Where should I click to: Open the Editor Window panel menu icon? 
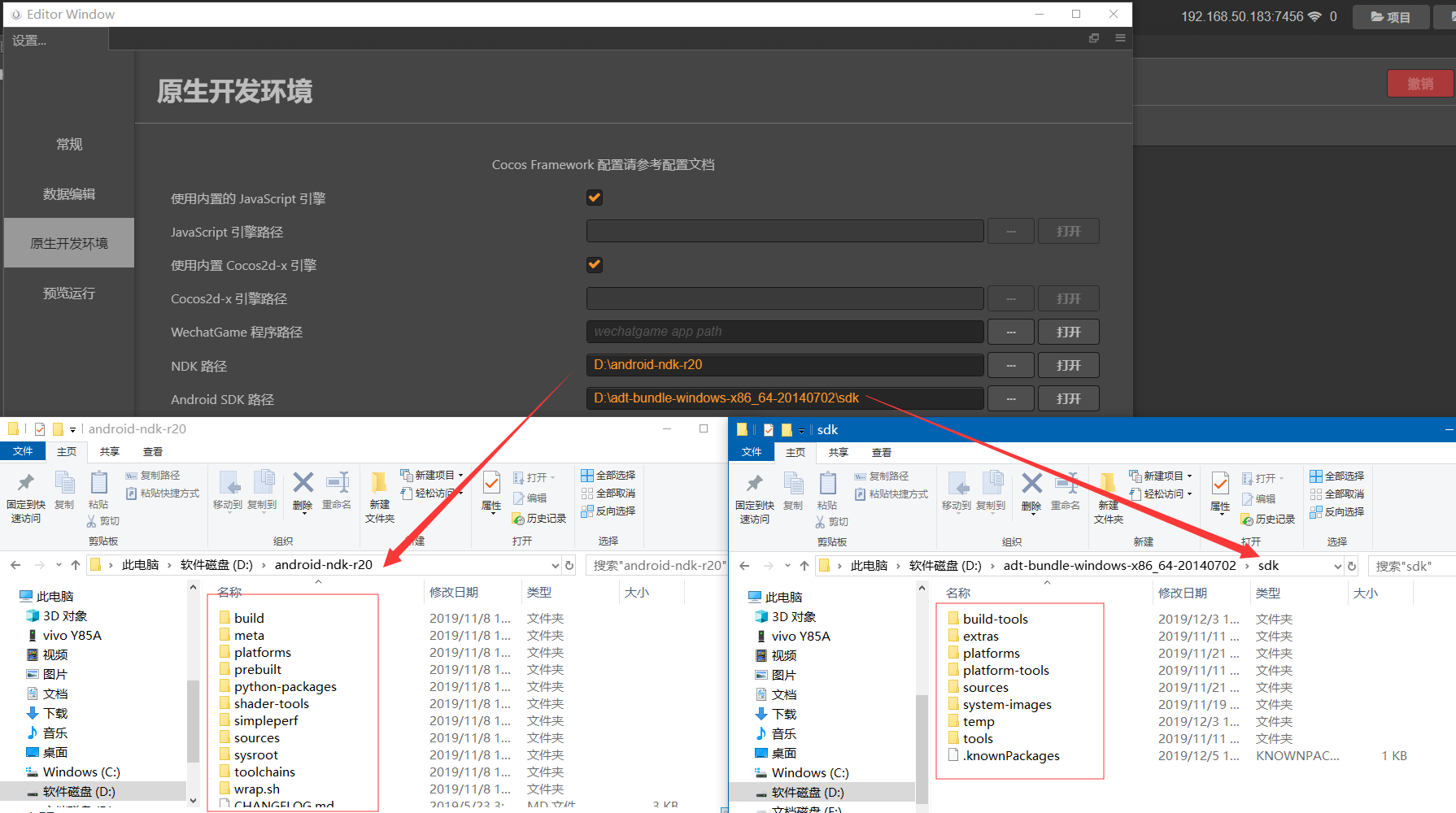[x=1120, y=38]
